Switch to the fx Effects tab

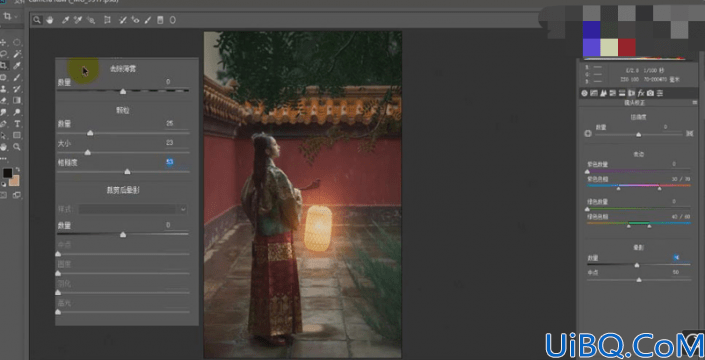click(x=641, y=93)
